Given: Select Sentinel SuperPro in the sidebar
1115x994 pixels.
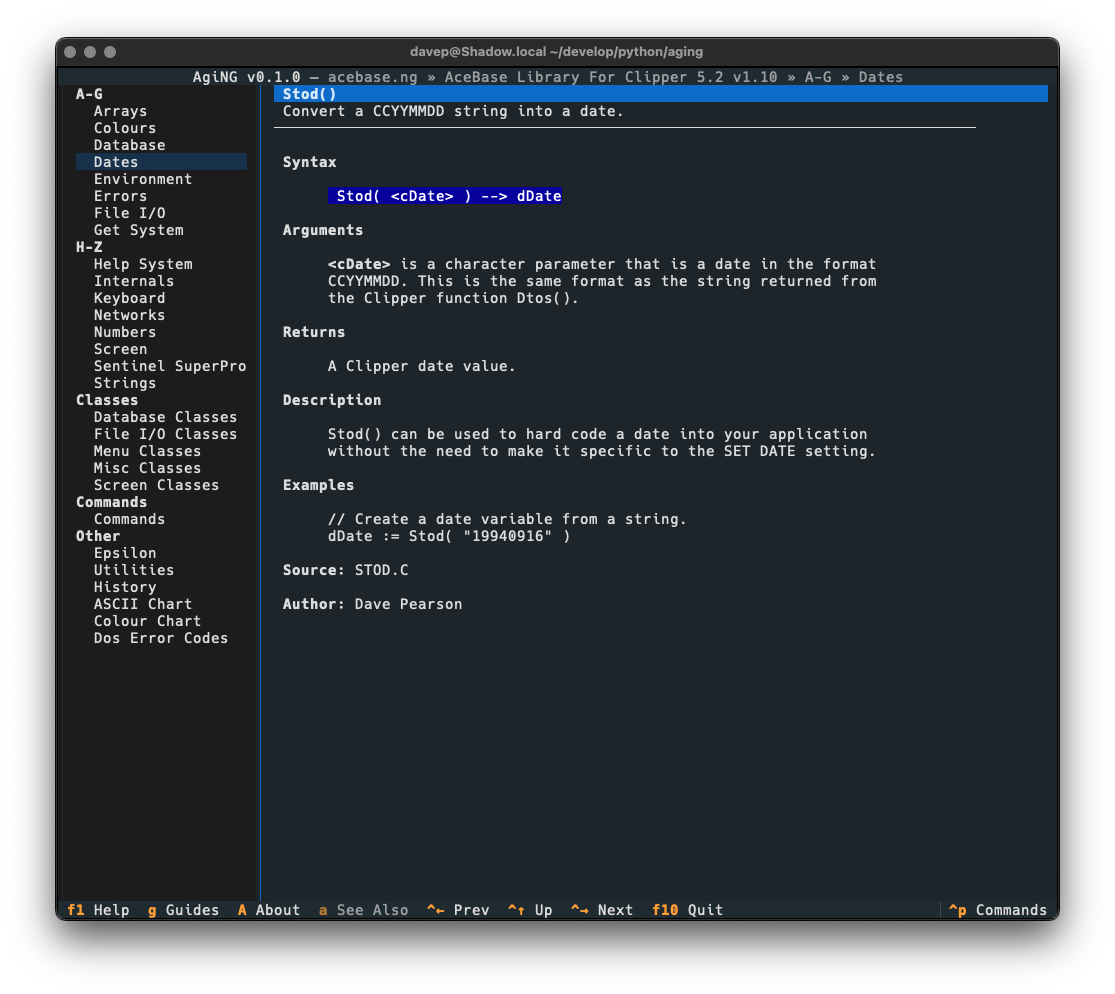Looking at the screenshot, I should pos(170,366).
